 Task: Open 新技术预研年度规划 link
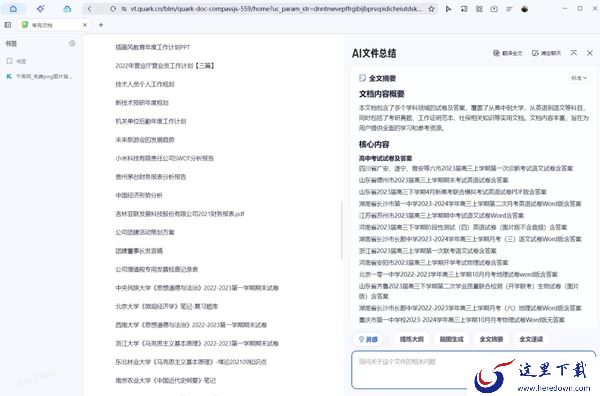(x=142, y=103)
